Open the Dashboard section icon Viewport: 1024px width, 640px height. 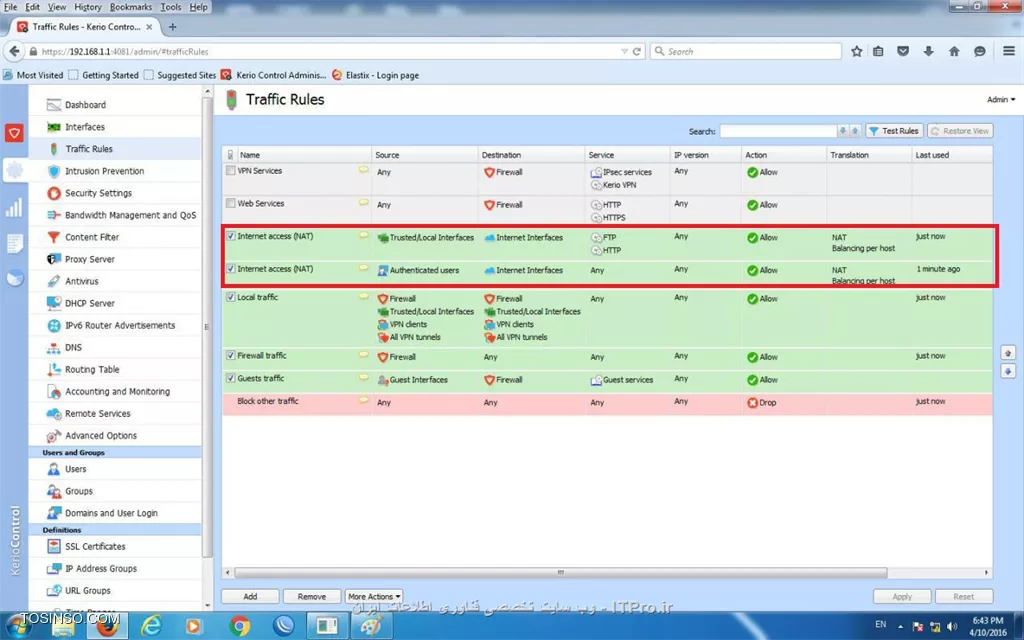(x=54, y=104)
